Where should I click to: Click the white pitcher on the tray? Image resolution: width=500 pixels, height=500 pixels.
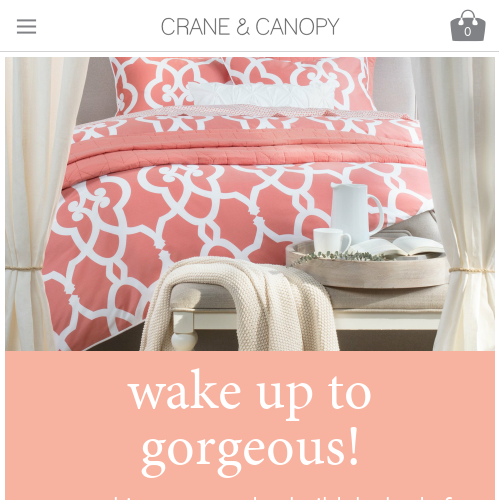point(357,212)
